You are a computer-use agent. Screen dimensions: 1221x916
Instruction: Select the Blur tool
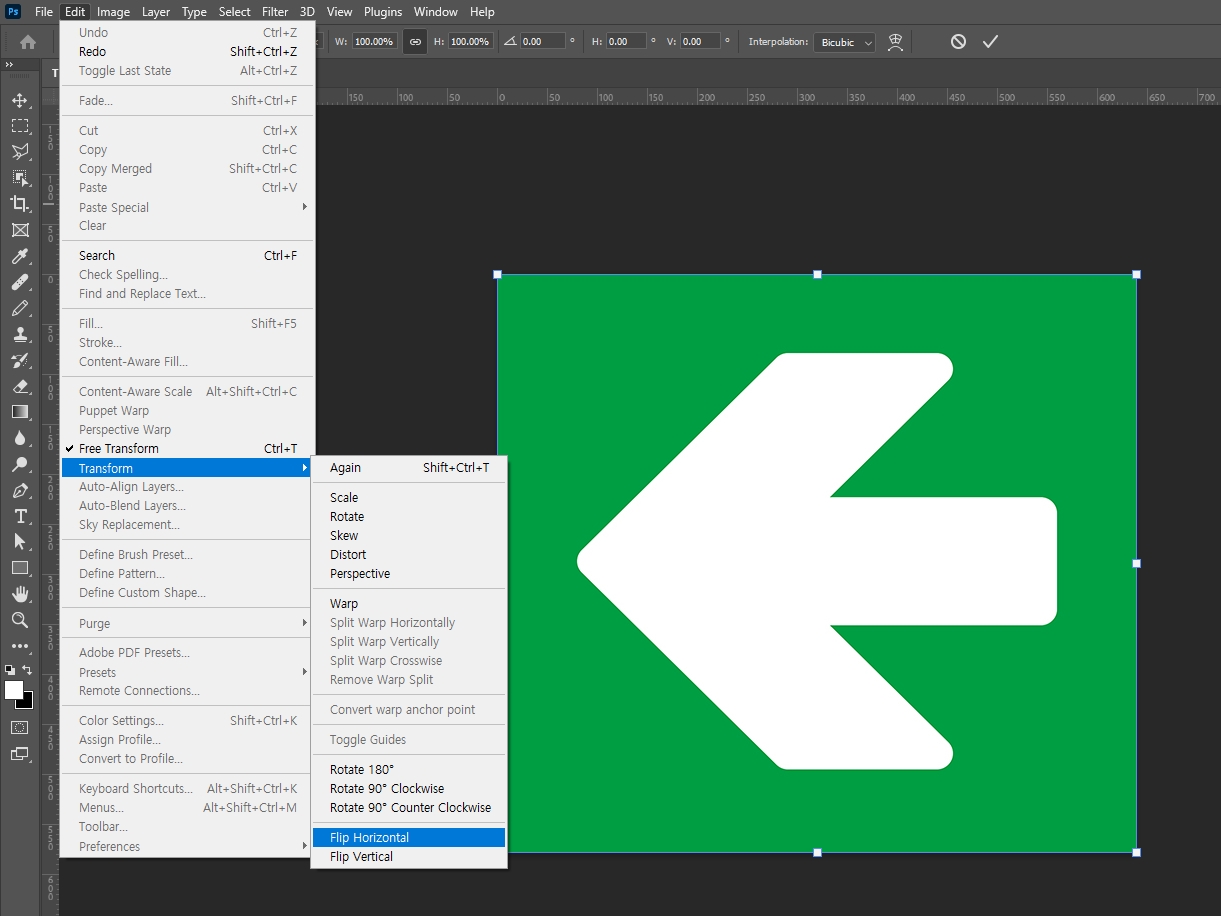pyautogui.click(x=19, y=439)
